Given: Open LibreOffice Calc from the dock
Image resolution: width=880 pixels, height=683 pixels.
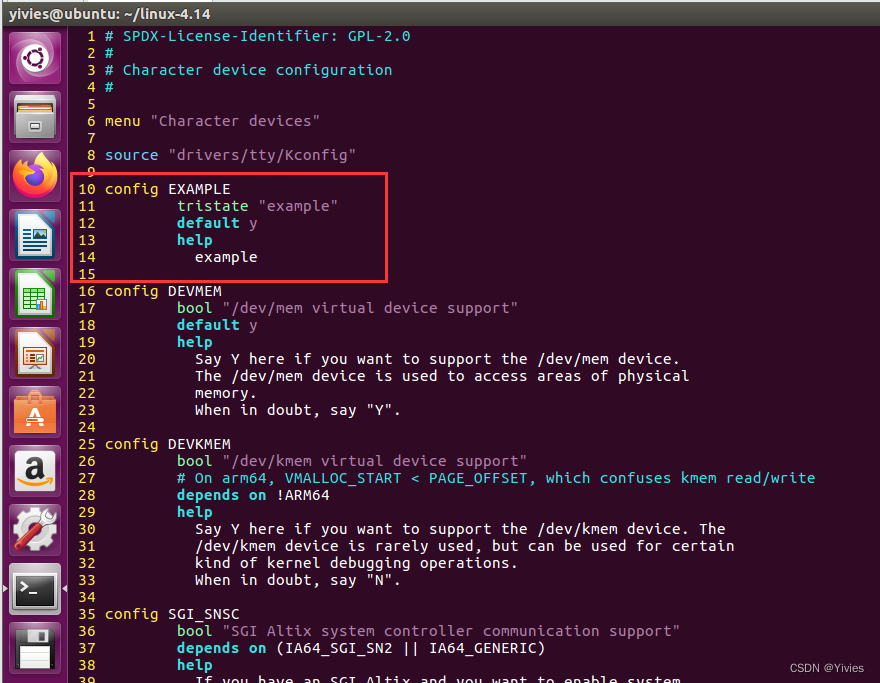Looking at the screenshot, I should [x=35, y=294].
